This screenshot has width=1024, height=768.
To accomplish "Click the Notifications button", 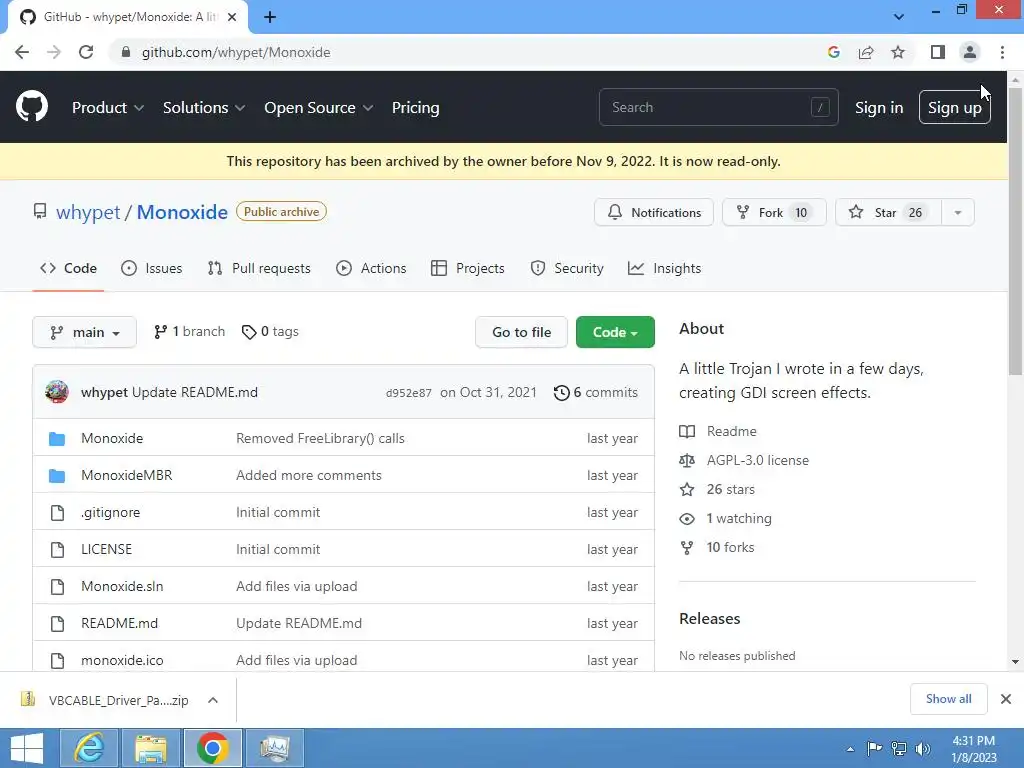I will coord(654,212).
